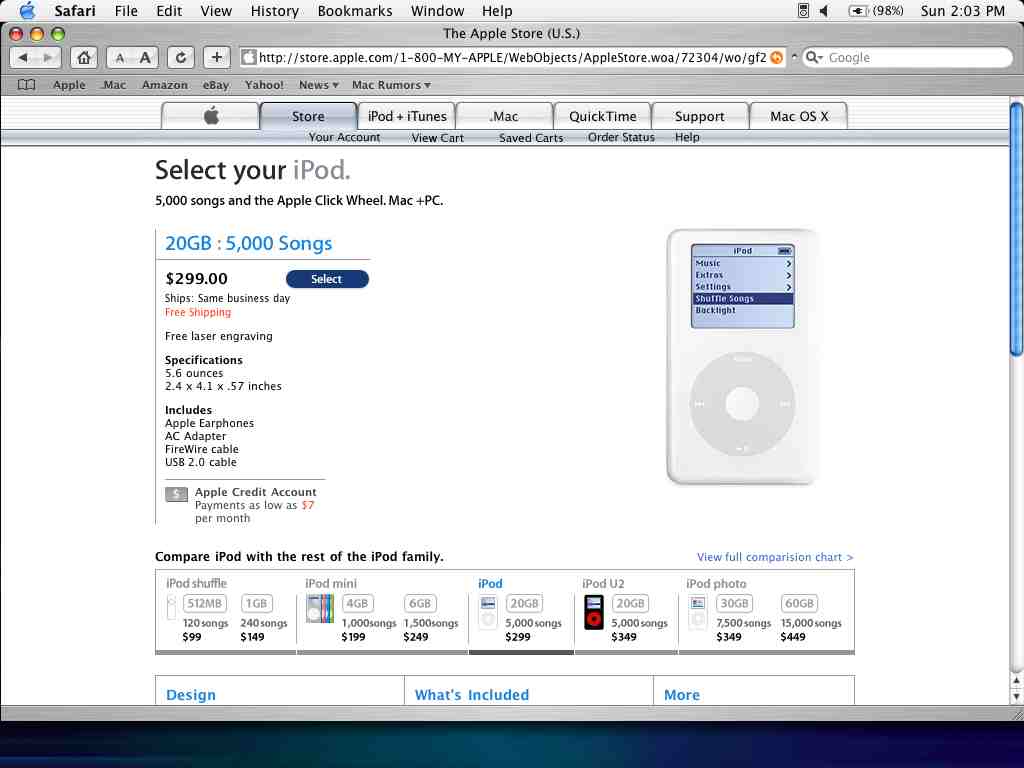Click the volume speaker icon in menu bar
This screenshot has width=1024, height=768.
(824, 10)
